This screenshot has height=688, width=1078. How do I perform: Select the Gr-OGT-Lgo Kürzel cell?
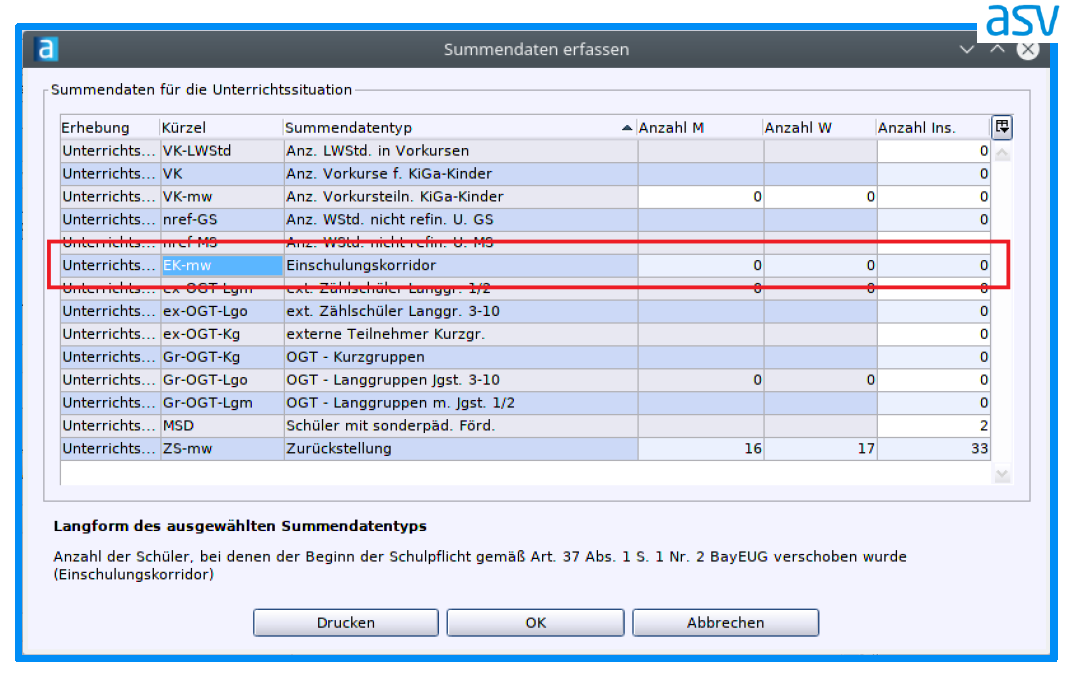pos(221,380)
